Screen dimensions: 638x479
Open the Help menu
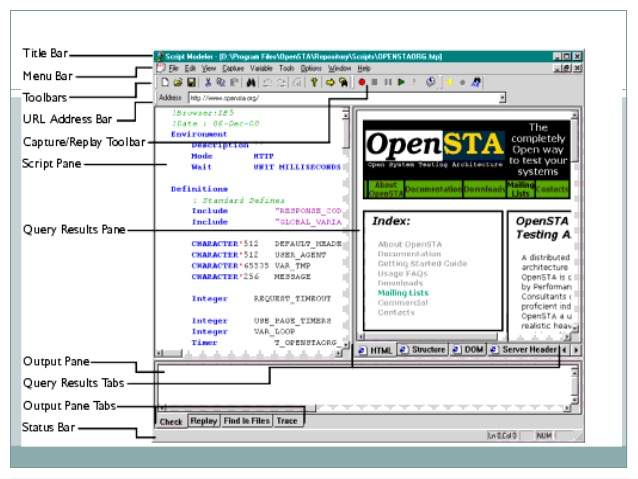coord(364,68)
